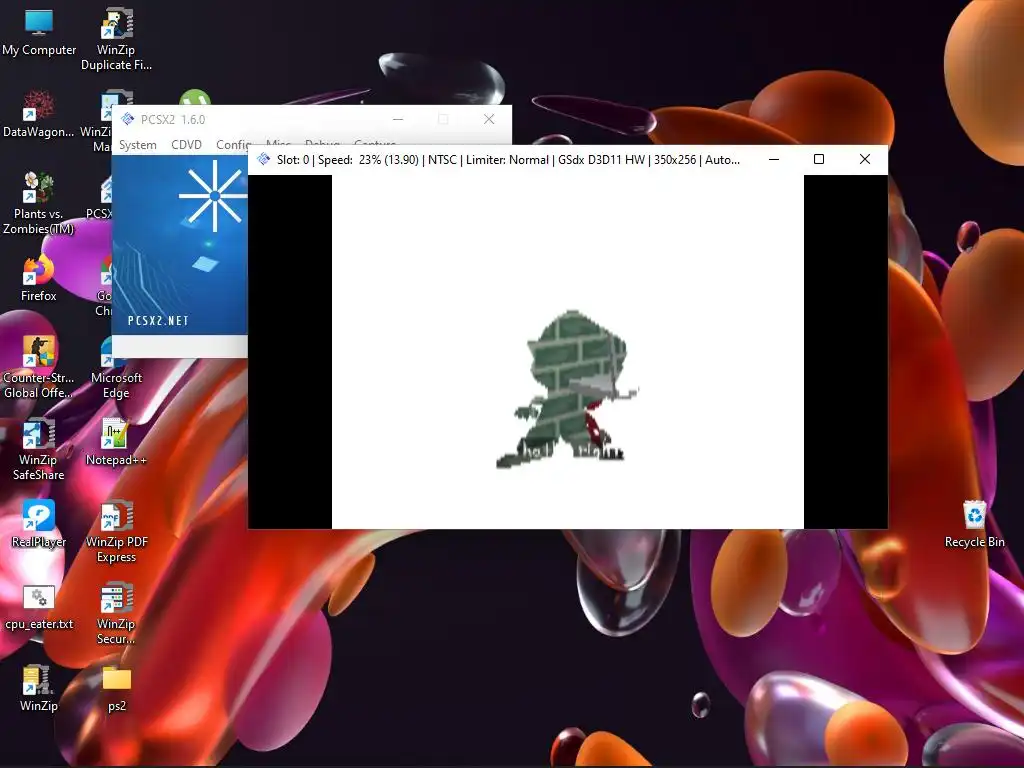This screenshot has height=768, width=1024.
Task: Open the CDVD menu in PCSX2
Action: click(x=186, y=144)
